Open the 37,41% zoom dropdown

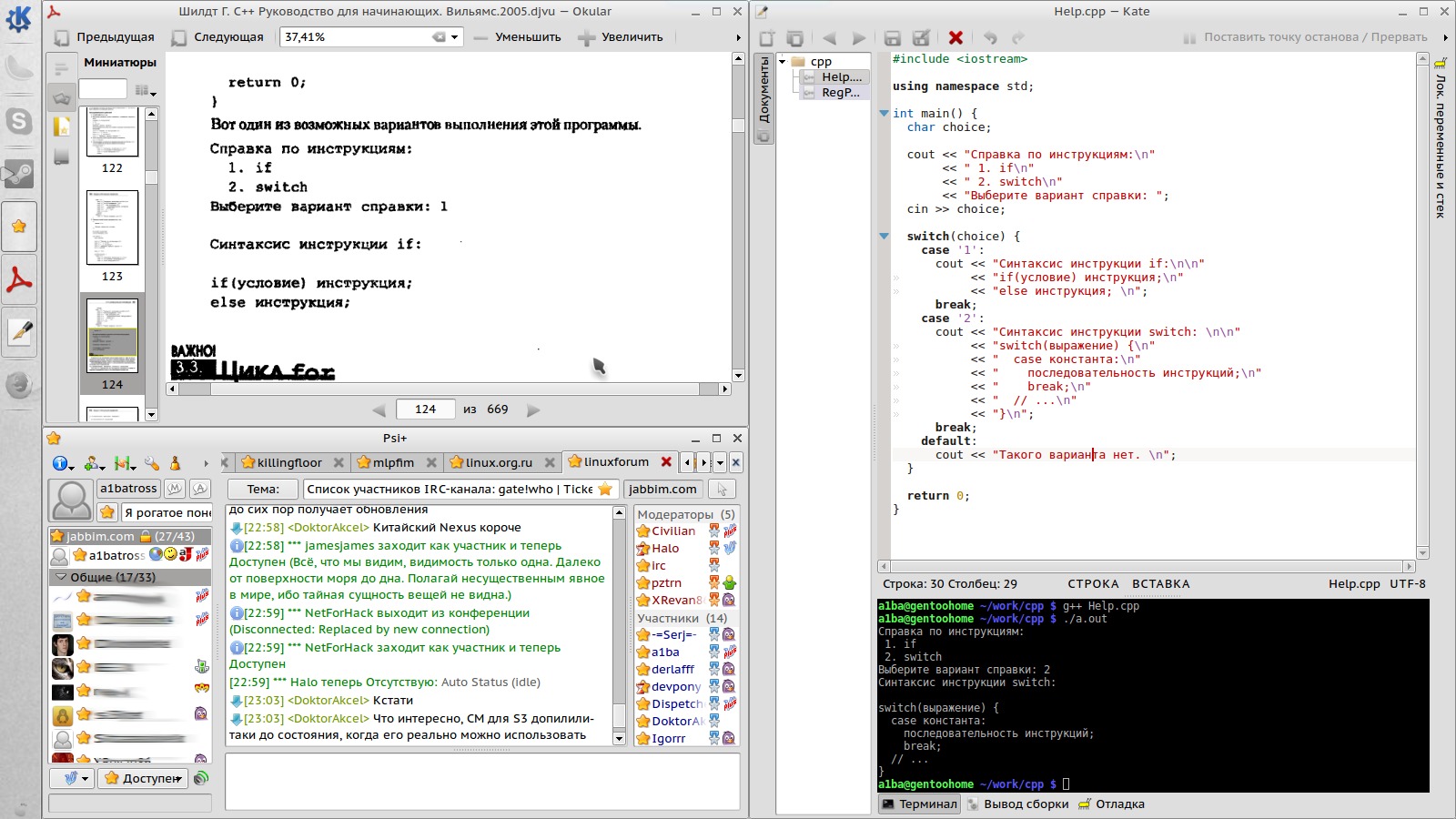tap(455, 37)
